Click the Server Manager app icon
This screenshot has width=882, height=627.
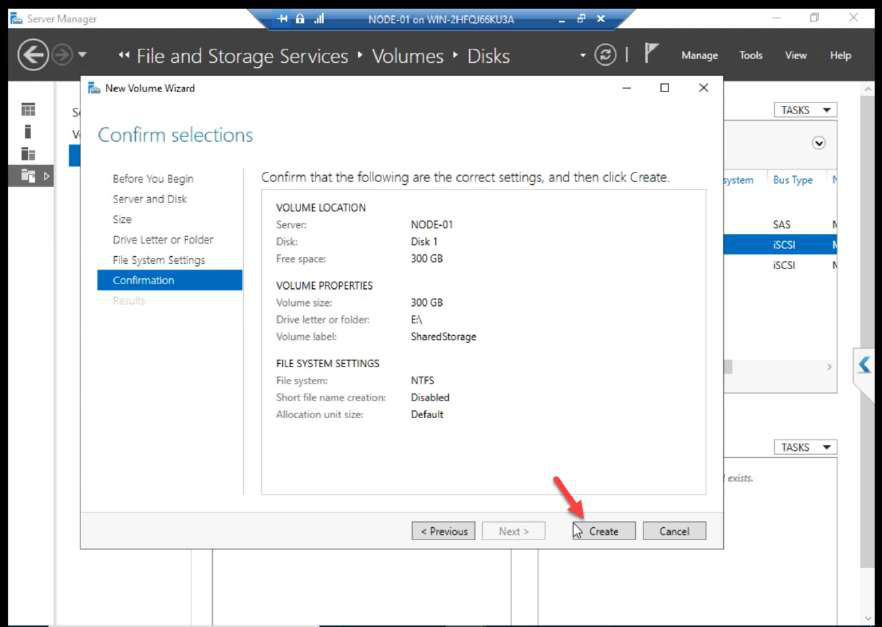coord(16,19)
